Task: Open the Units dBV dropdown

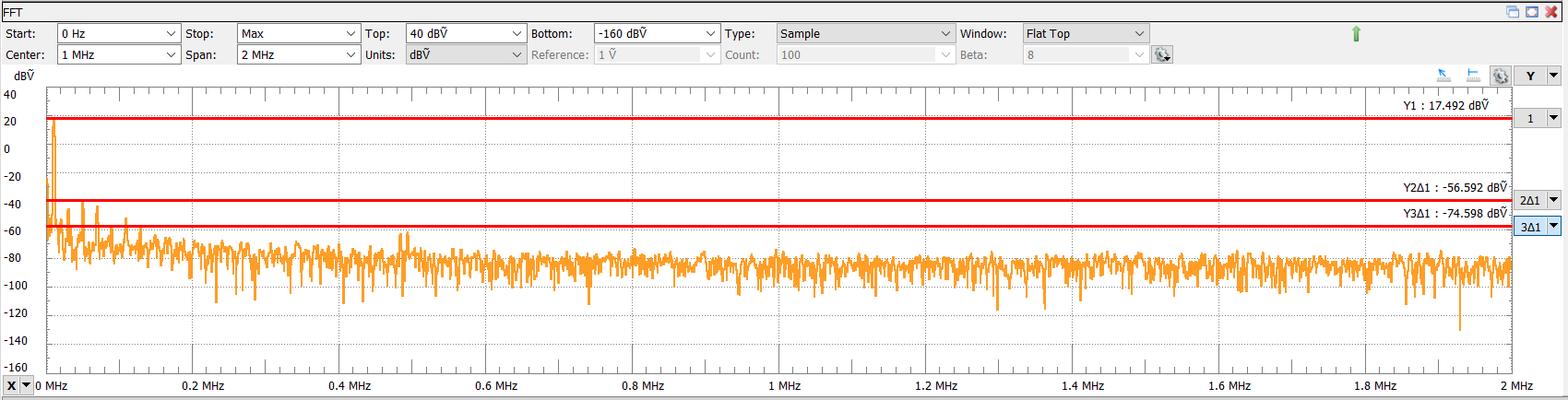Action: click(x=517, y=55)
